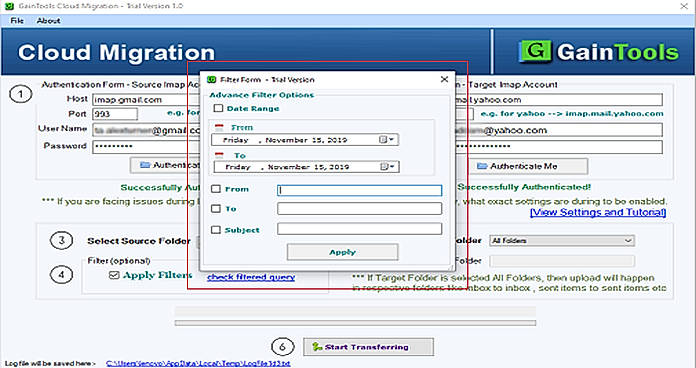Open the From date calendar dropdown
The height and width of the screenshot is (368, 696).
click(x=387, y=140)
